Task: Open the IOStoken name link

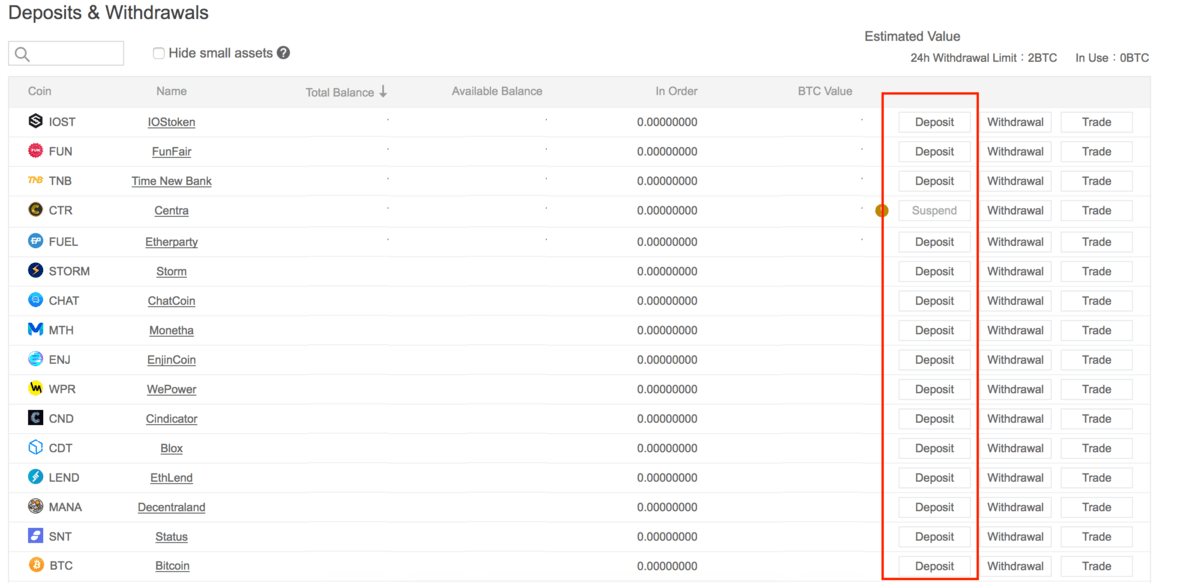Action: 172,122
